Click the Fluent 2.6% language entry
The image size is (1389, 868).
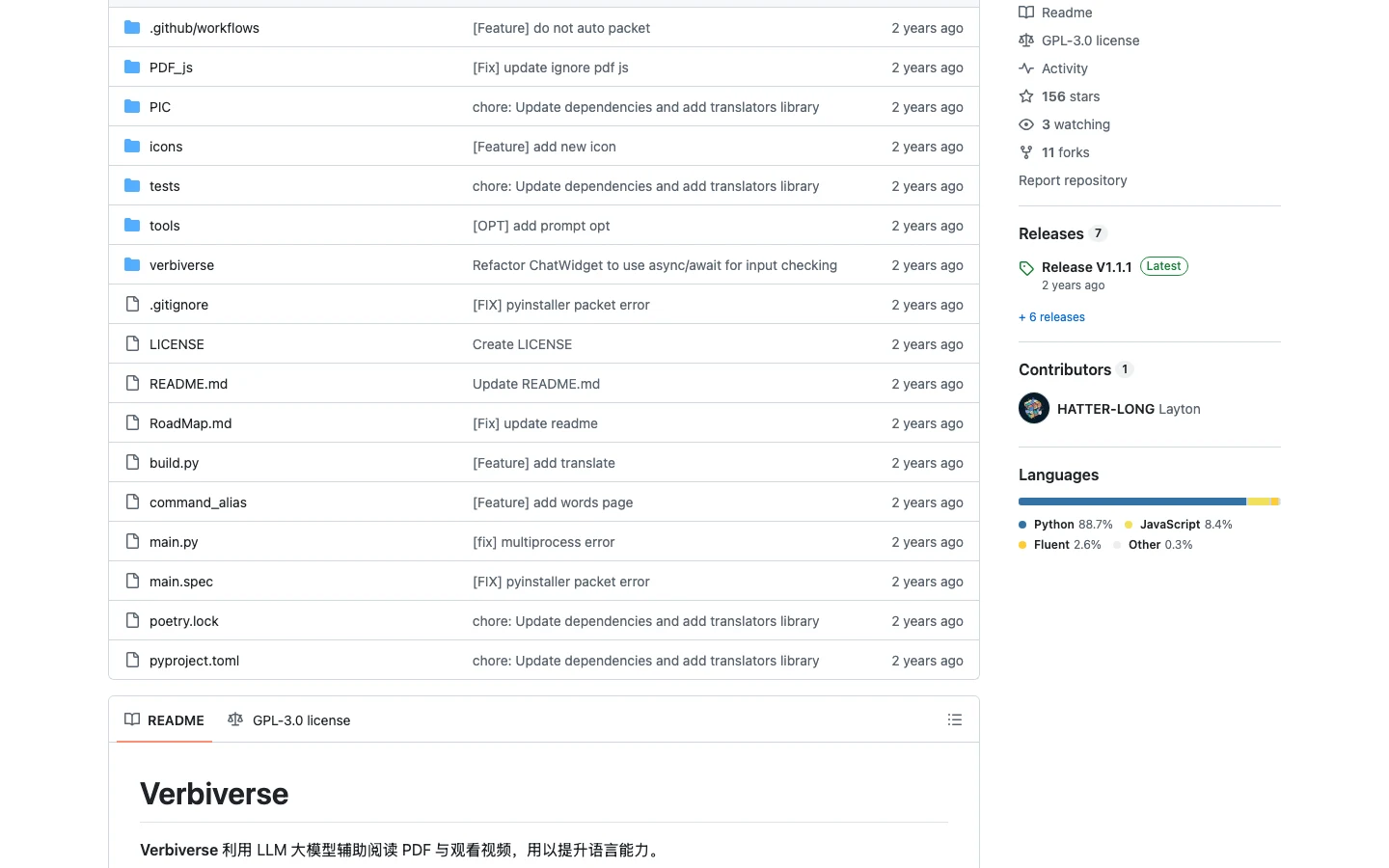(x=1060, y=545)
